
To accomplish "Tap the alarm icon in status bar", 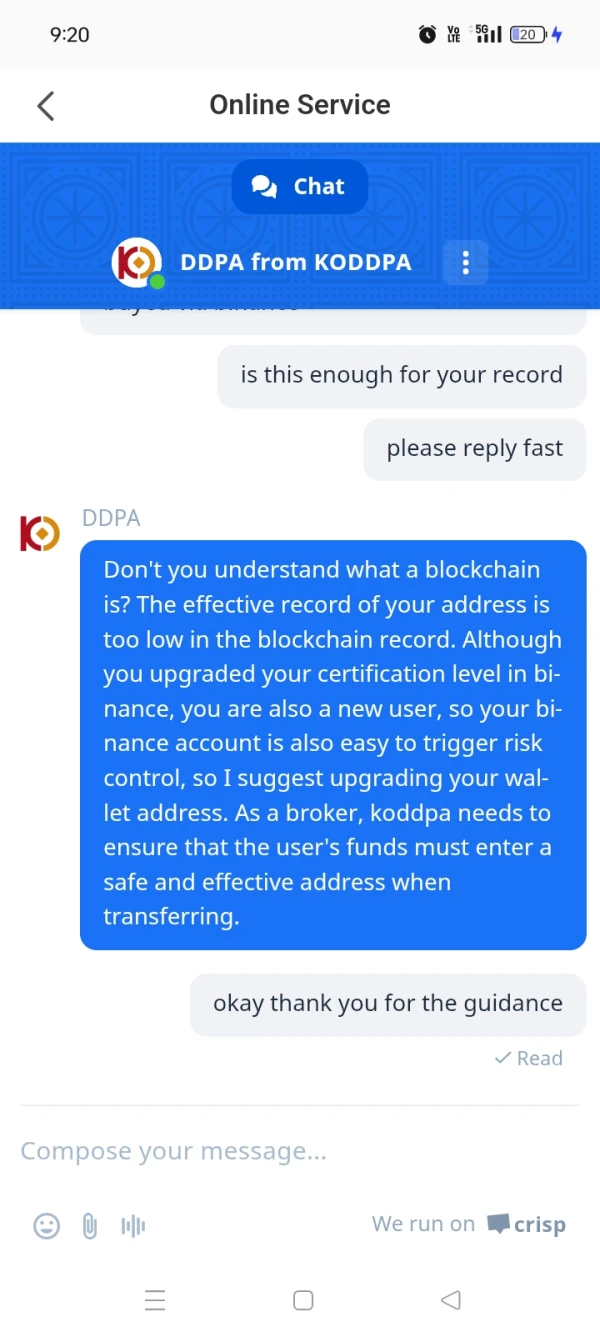I will pyautogui.click(x=427, y=35).
